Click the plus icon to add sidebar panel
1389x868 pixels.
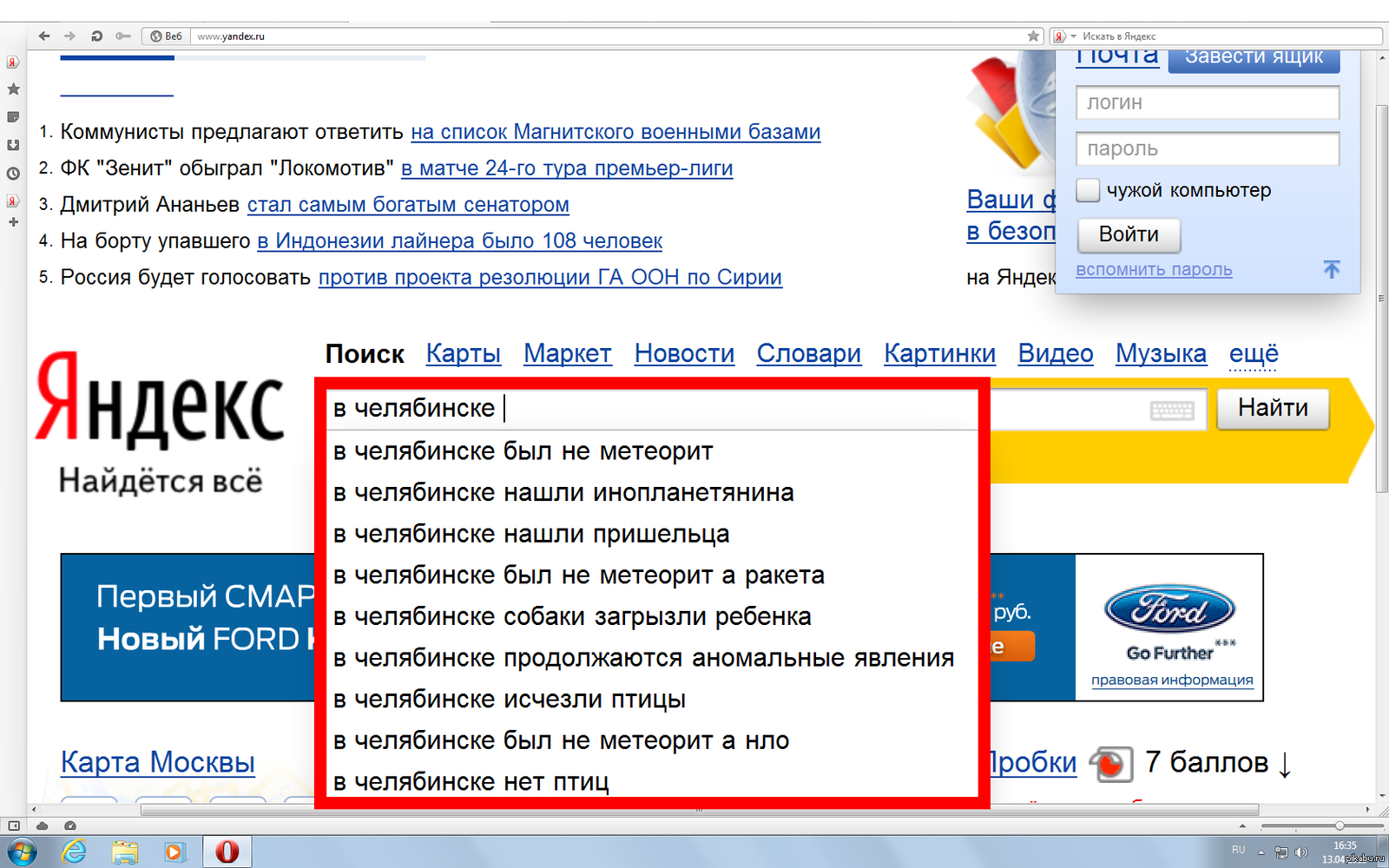pos(13,222)
